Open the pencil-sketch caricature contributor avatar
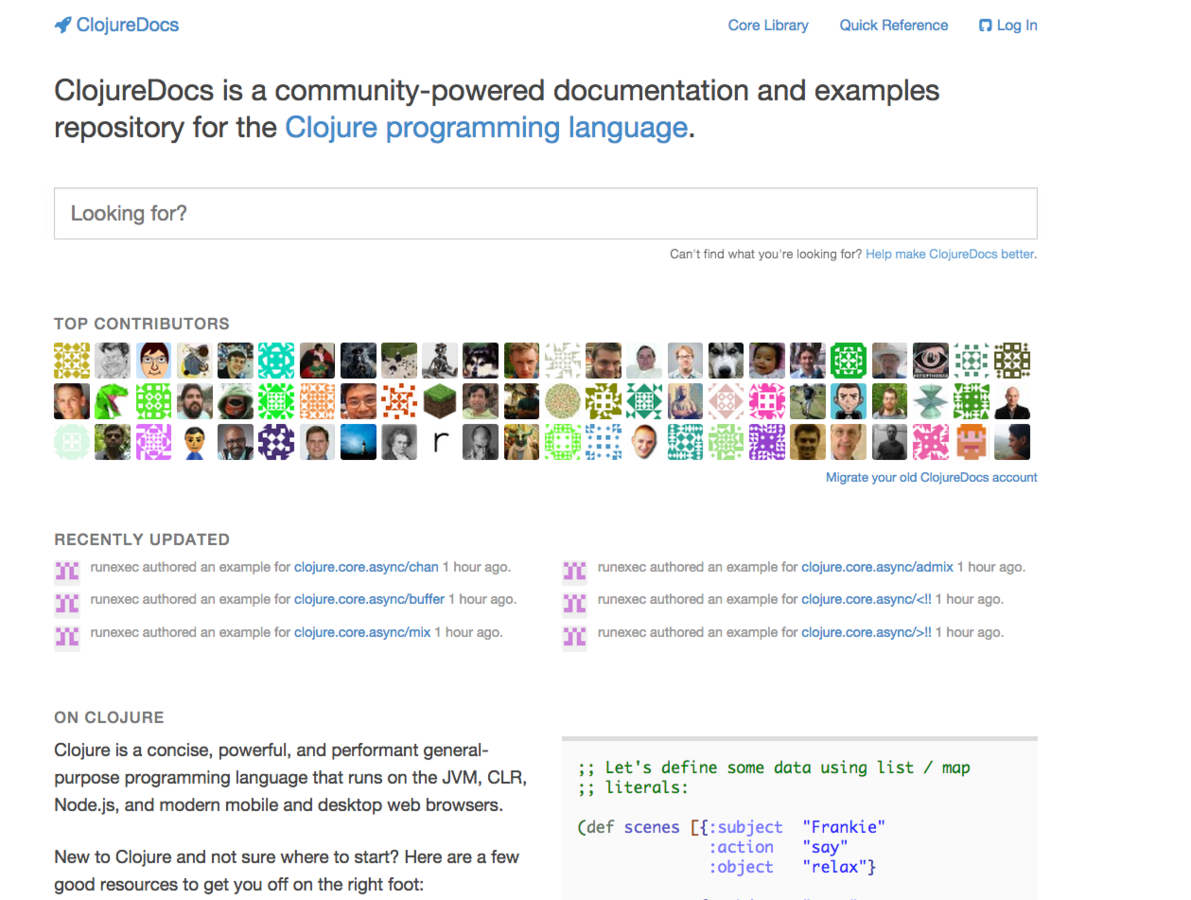1191x900 pixels. point(112,360)
